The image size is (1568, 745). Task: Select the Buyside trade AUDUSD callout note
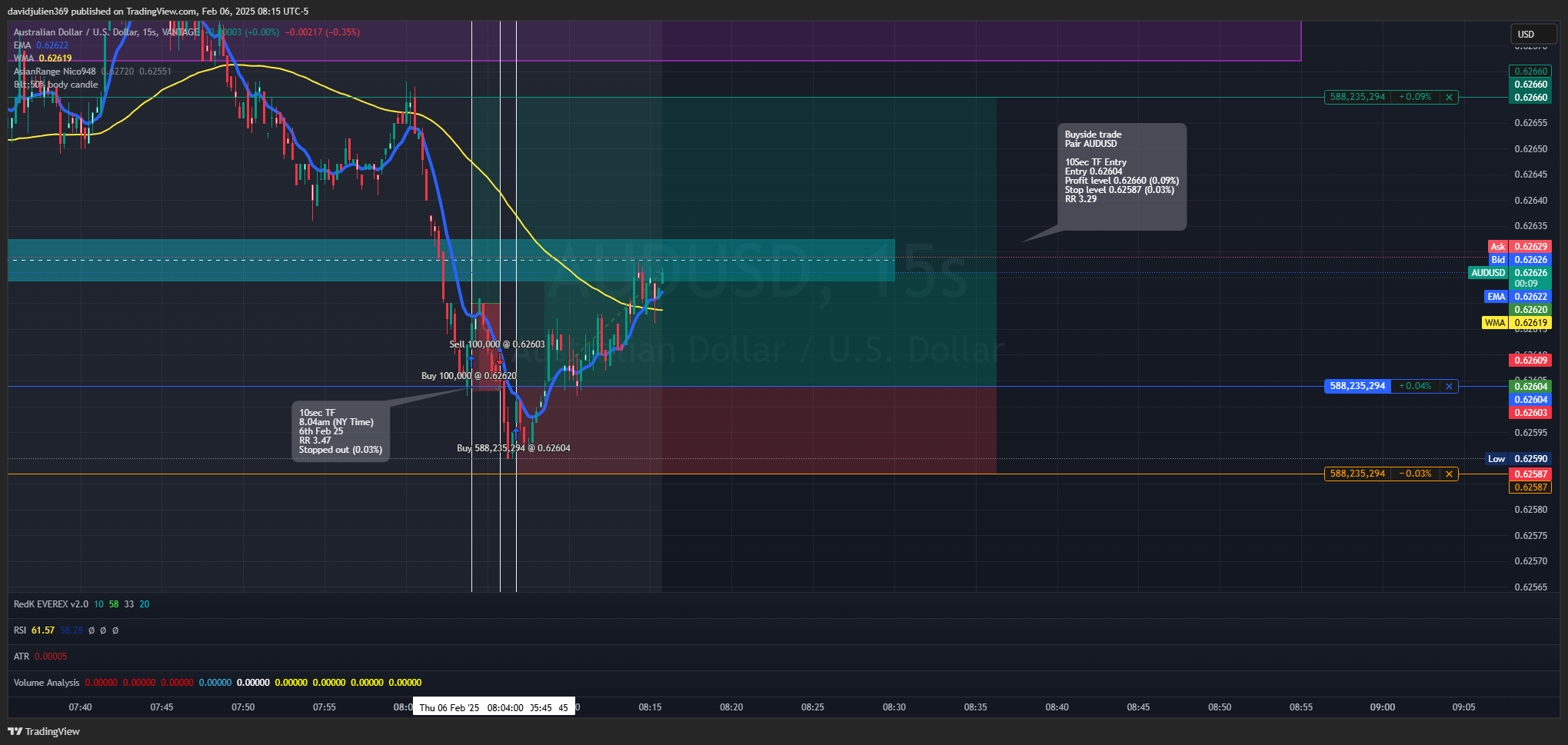(x=1122, y=177)
